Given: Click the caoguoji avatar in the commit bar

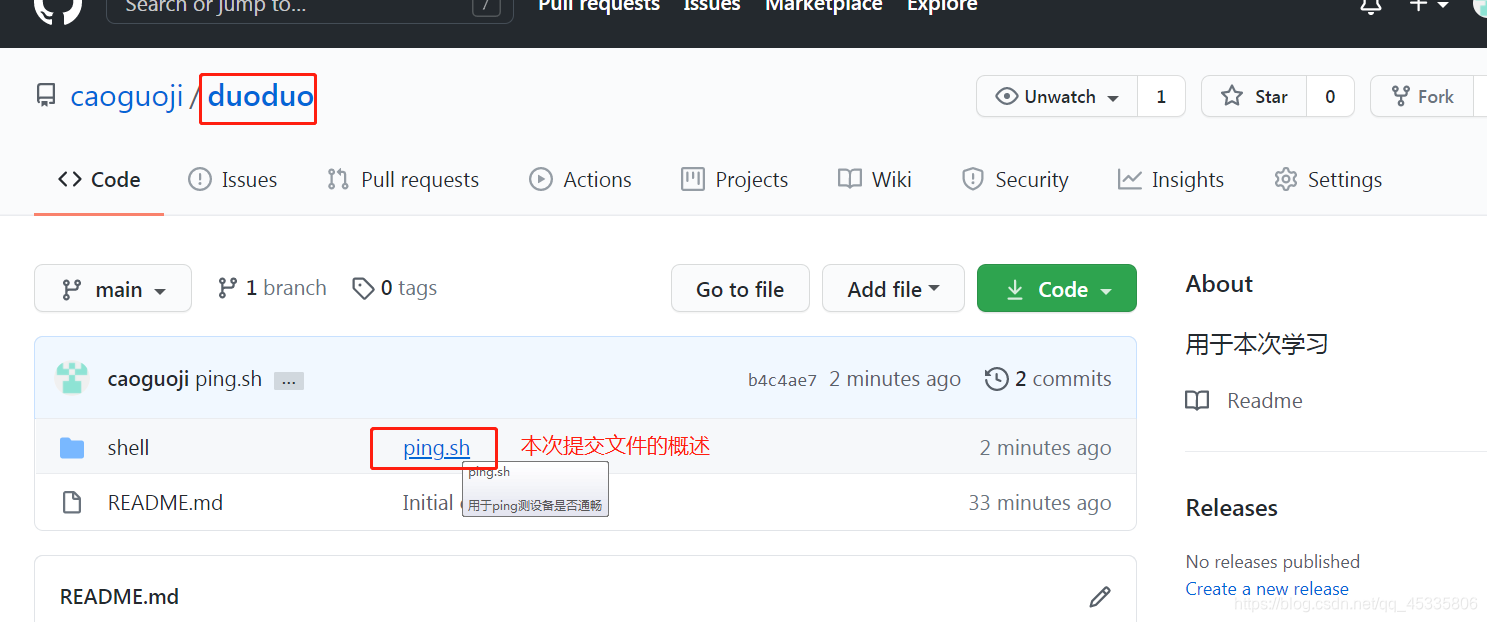Looking at the screenshot, I should [x=72, y=378].
